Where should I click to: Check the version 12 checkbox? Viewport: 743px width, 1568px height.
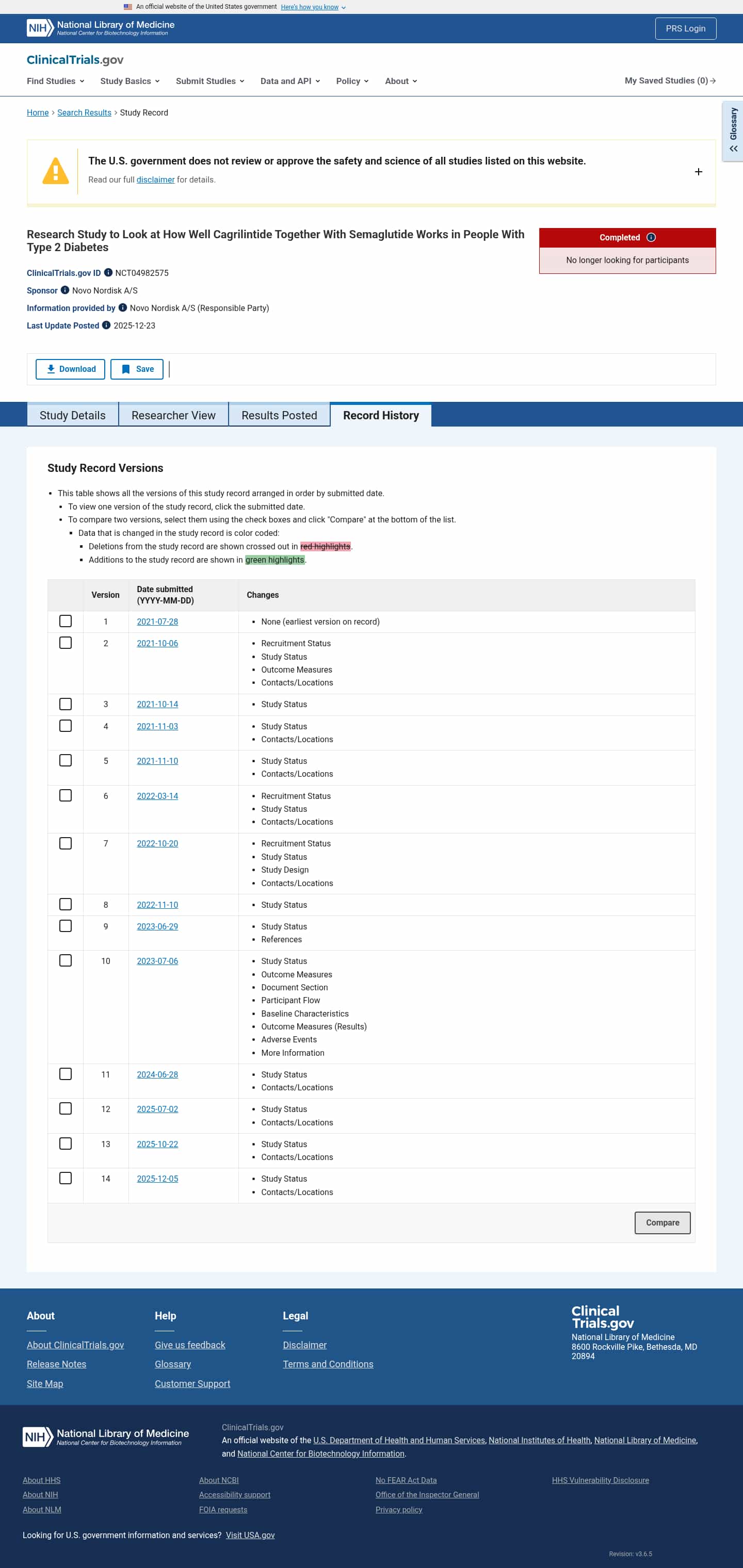[66, 1108]
